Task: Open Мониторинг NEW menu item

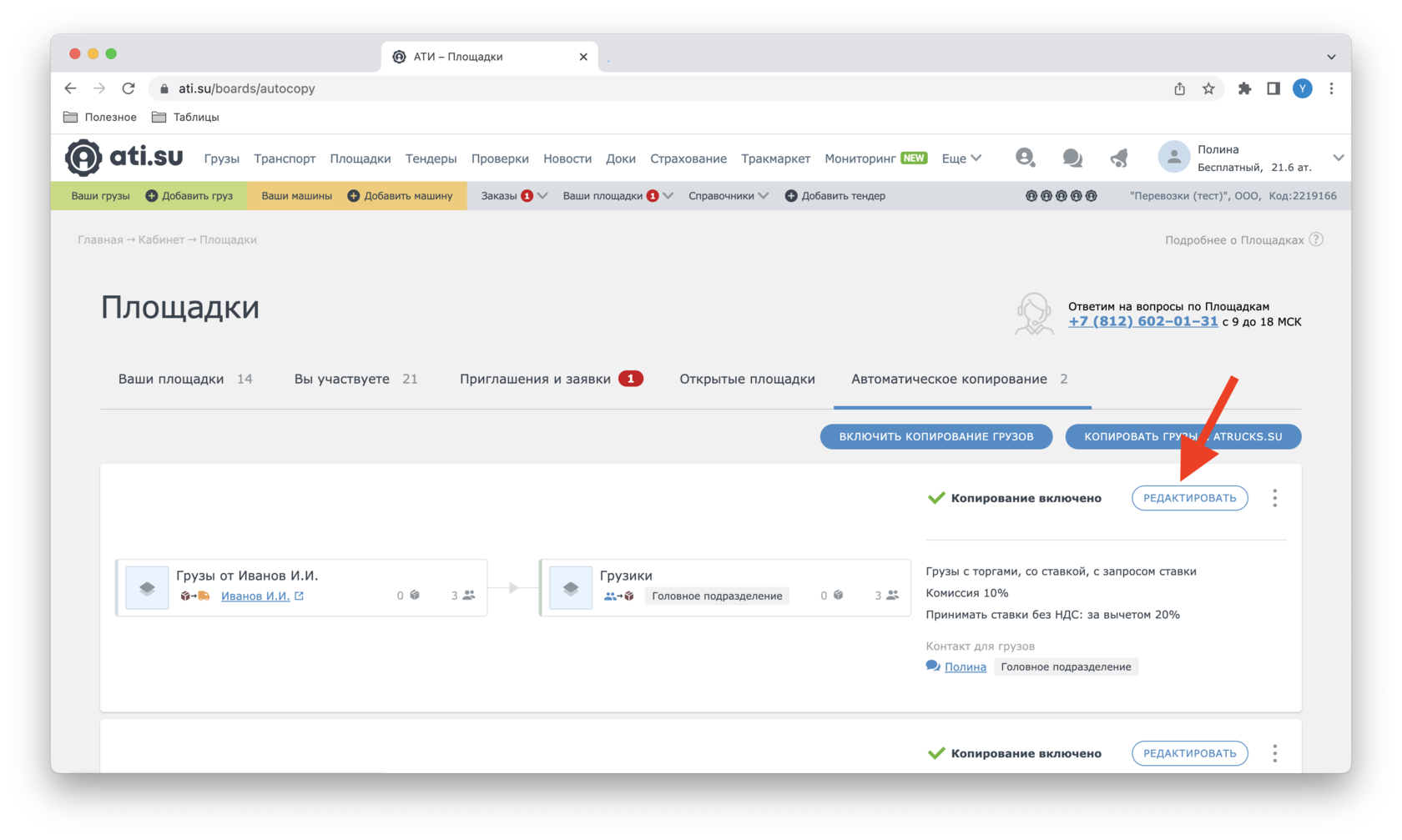Action: click(875, 158)
